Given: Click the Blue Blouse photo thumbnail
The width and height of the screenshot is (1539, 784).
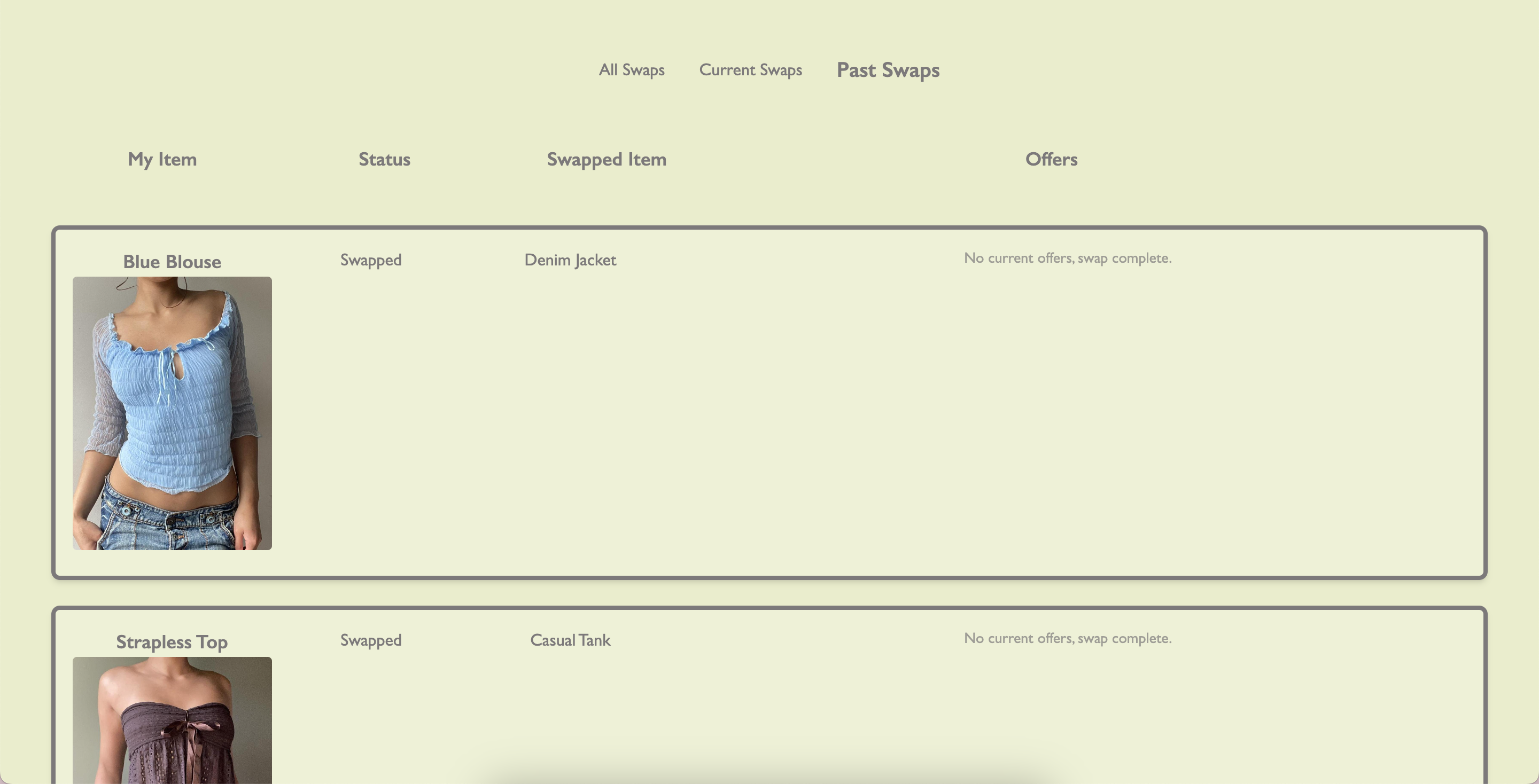Looking at the screenshot, I should (172, 394).
